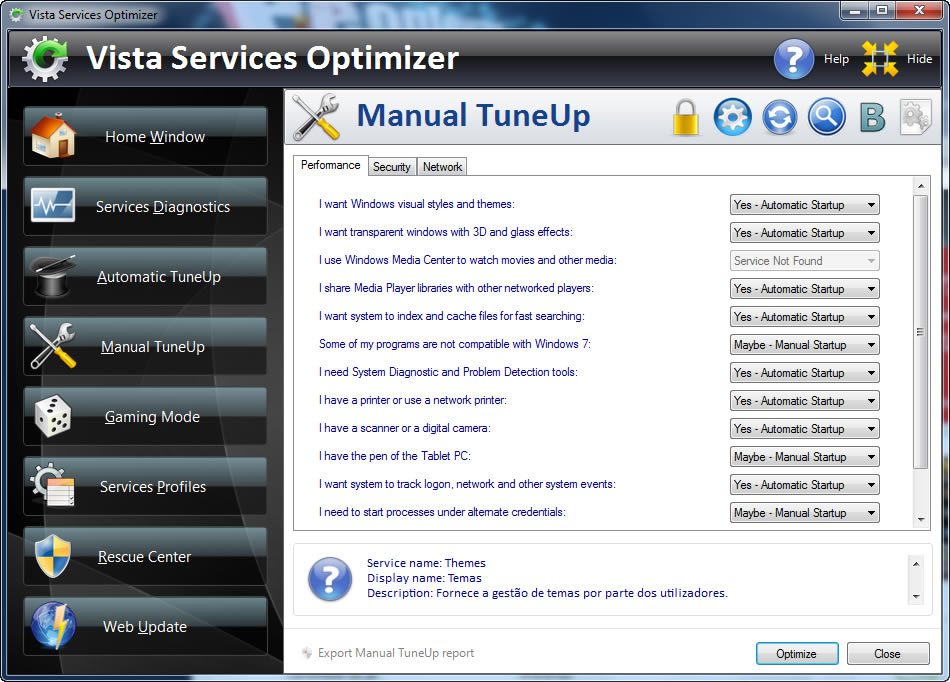Click the magic hat Automatic TuneUp icon
Viewport: 950px width, 682px height.
[x=53, y=276]
